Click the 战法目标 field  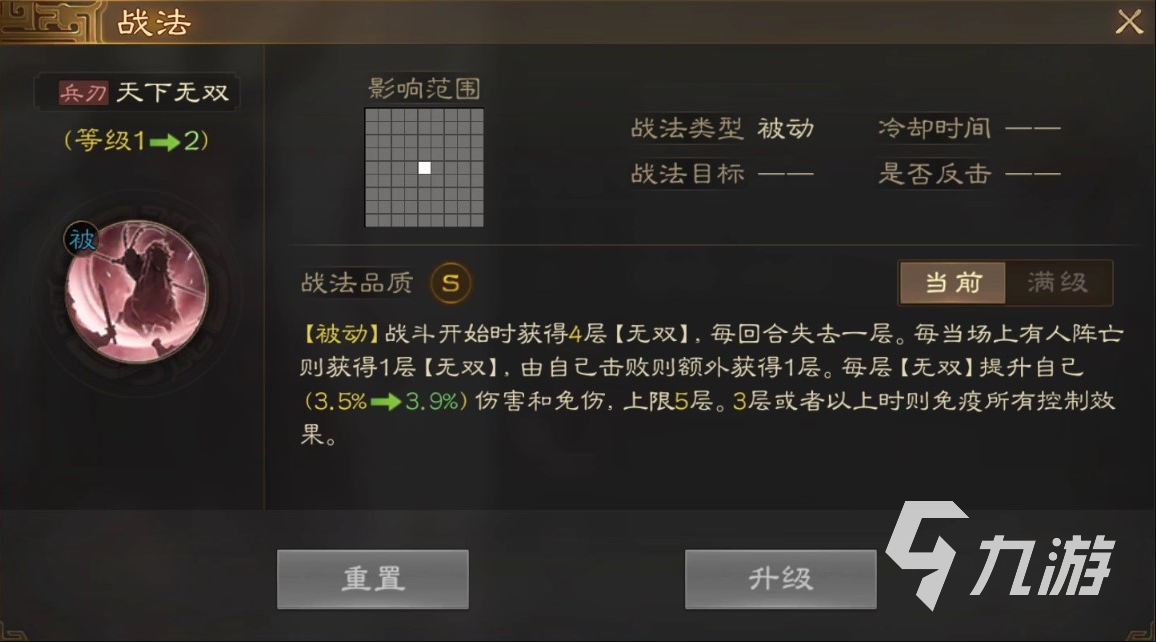pos(722,174)
